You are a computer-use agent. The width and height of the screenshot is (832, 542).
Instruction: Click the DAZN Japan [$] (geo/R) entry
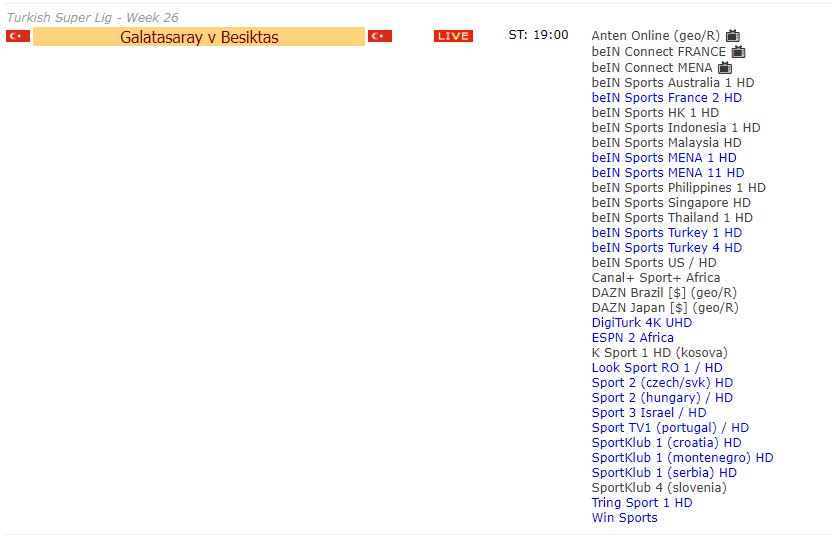tap(665, 308)
